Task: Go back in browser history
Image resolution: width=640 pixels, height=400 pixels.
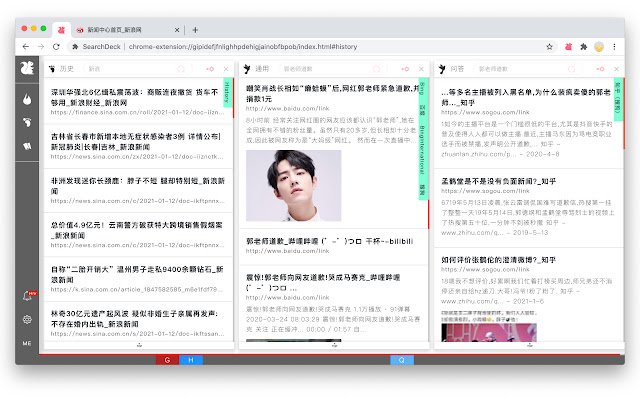Action: pyautogui.click(x=26, y=47)
